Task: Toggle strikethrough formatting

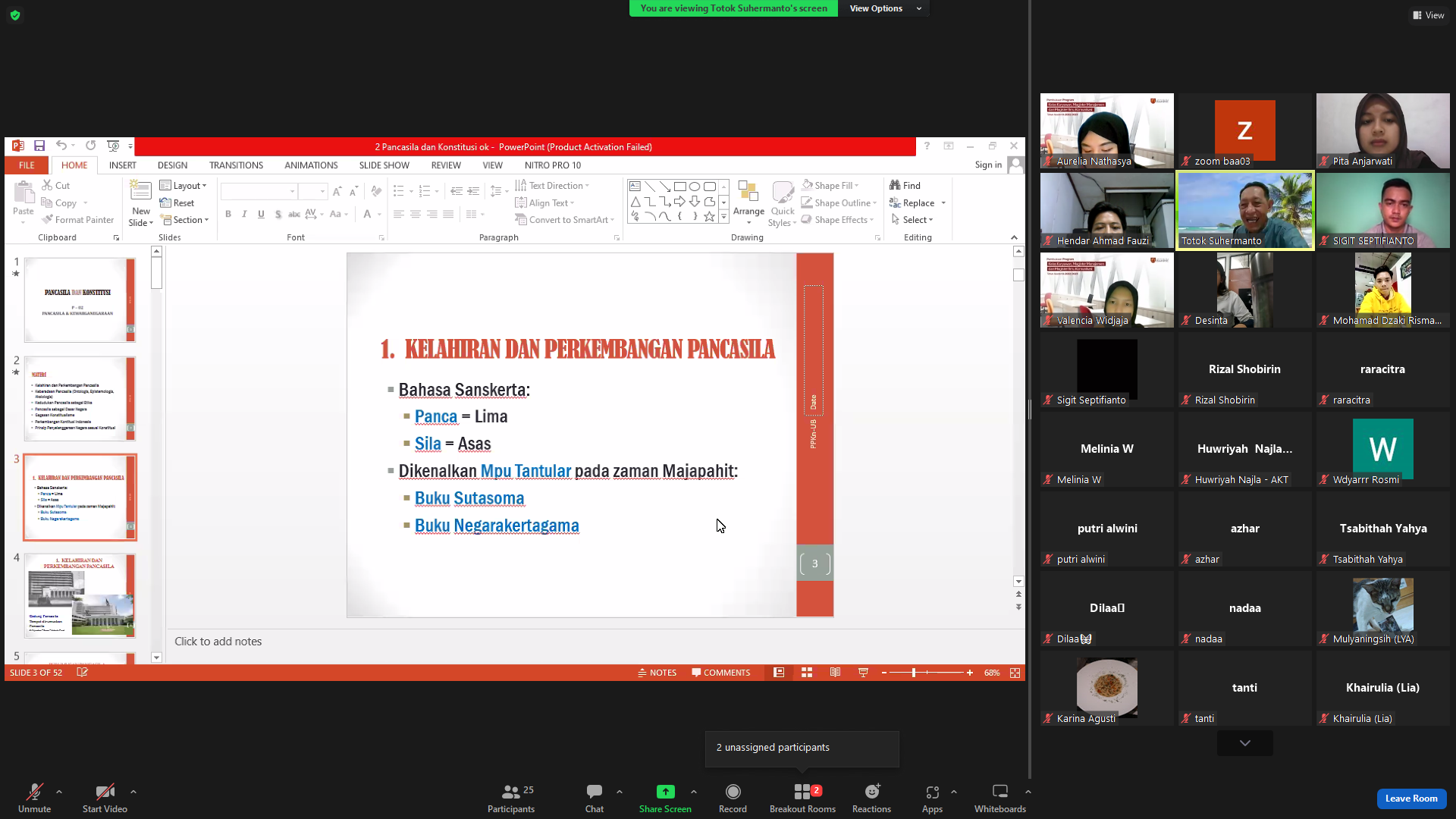Action: click(294, 215)
